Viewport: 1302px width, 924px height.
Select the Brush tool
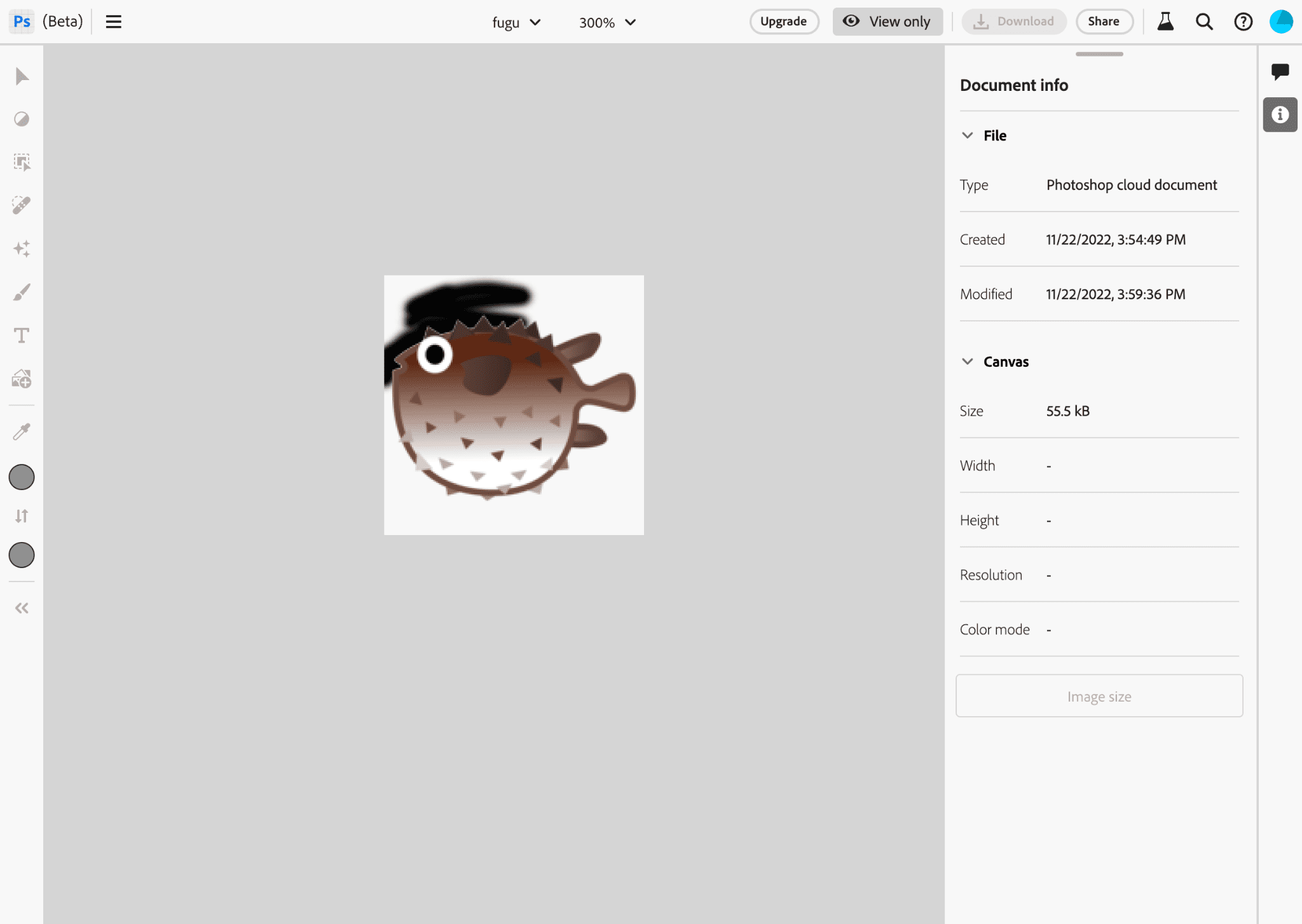point(22,292)
